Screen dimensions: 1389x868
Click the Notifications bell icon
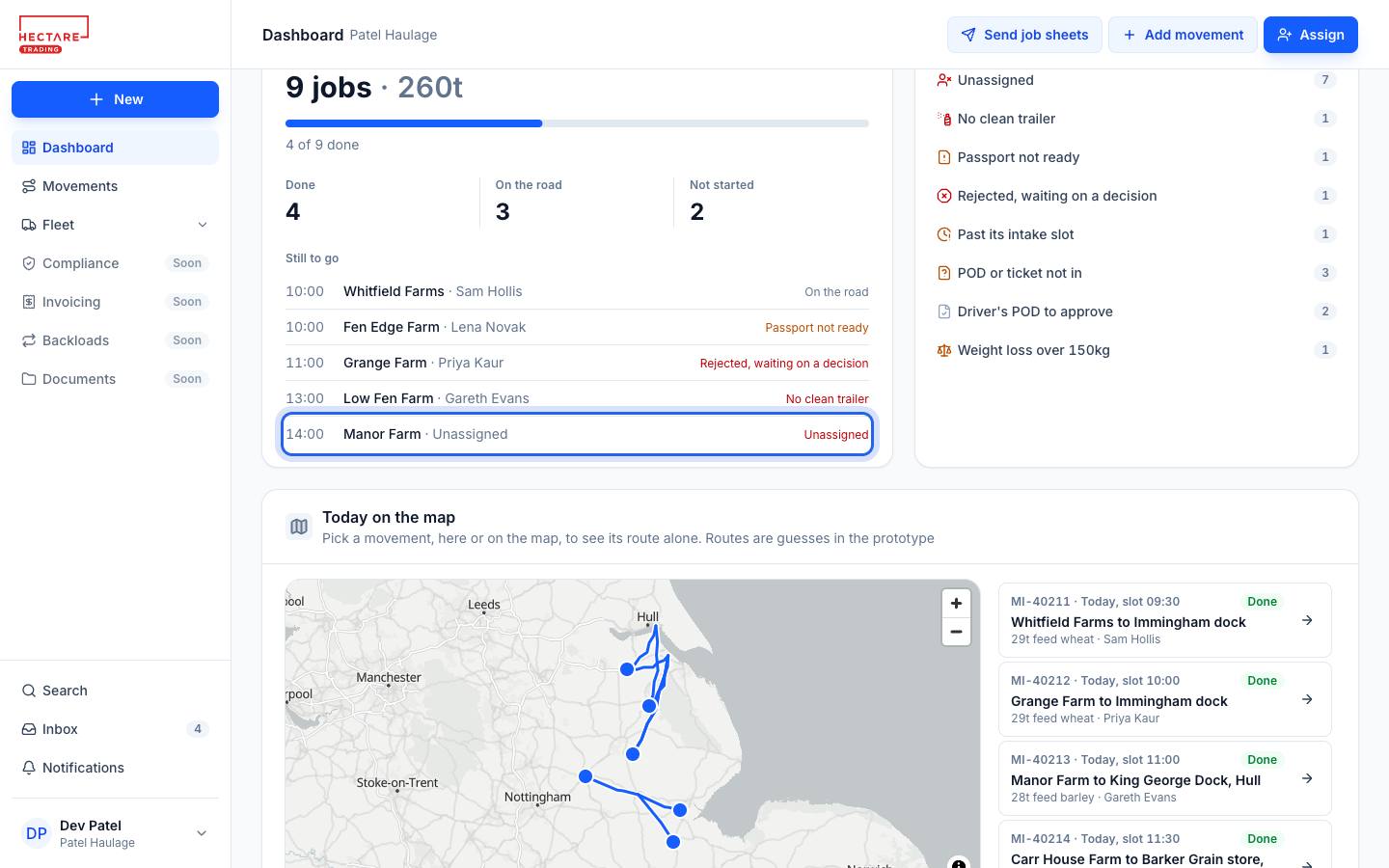(x=29, y=768)
